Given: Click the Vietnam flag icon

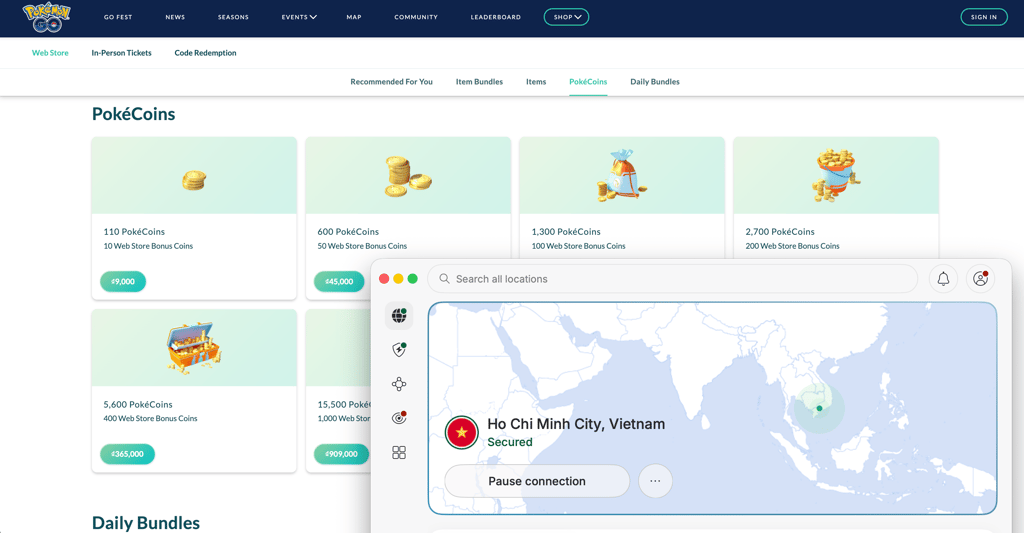Looking at the screenshot, I should click(462, 432).
